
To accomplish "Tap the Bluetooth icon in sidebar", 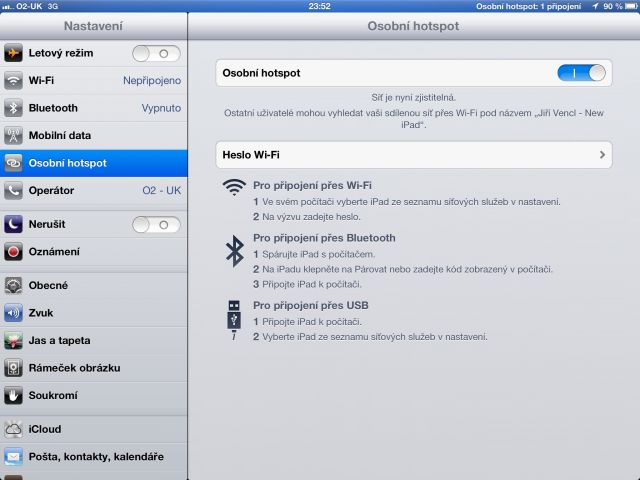I will tap(13, 108).
